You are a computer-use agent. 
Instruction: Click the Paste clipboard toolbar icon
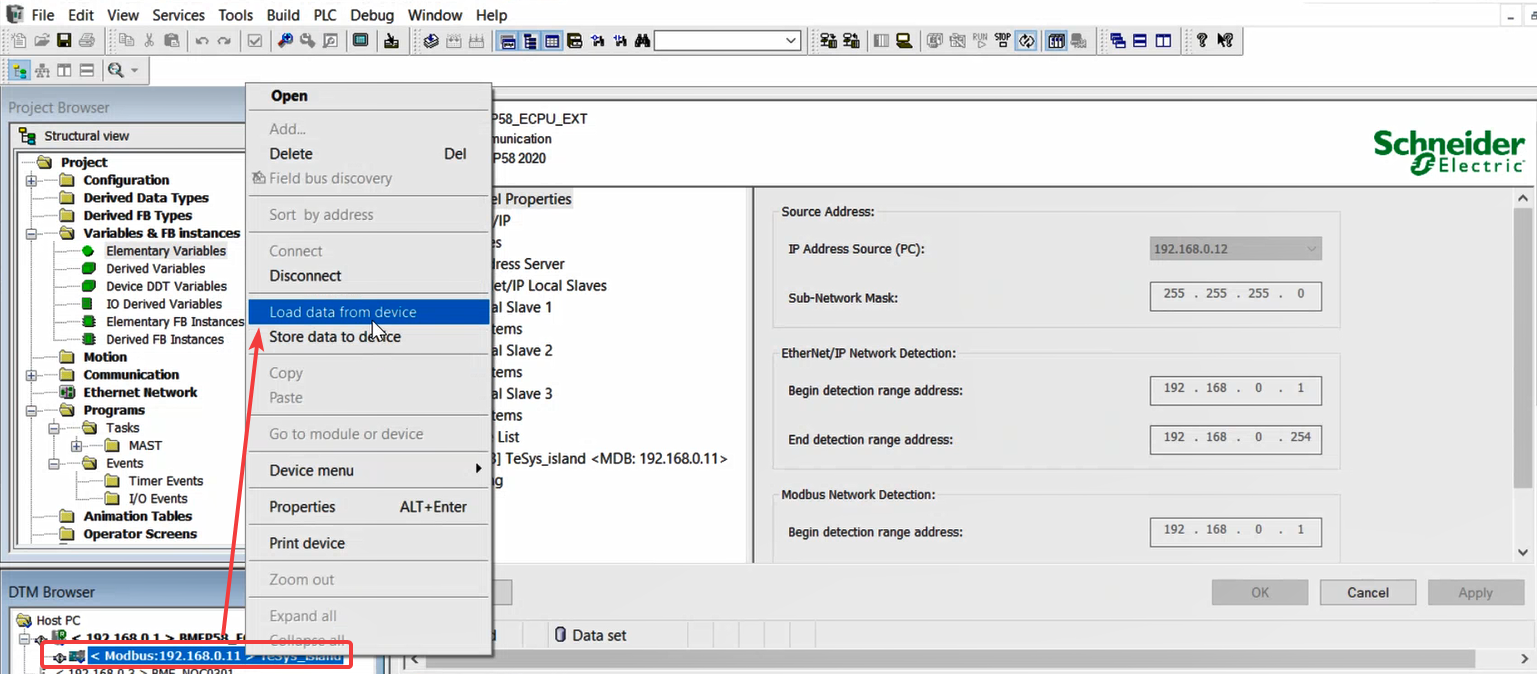click(x=172, y=41)
